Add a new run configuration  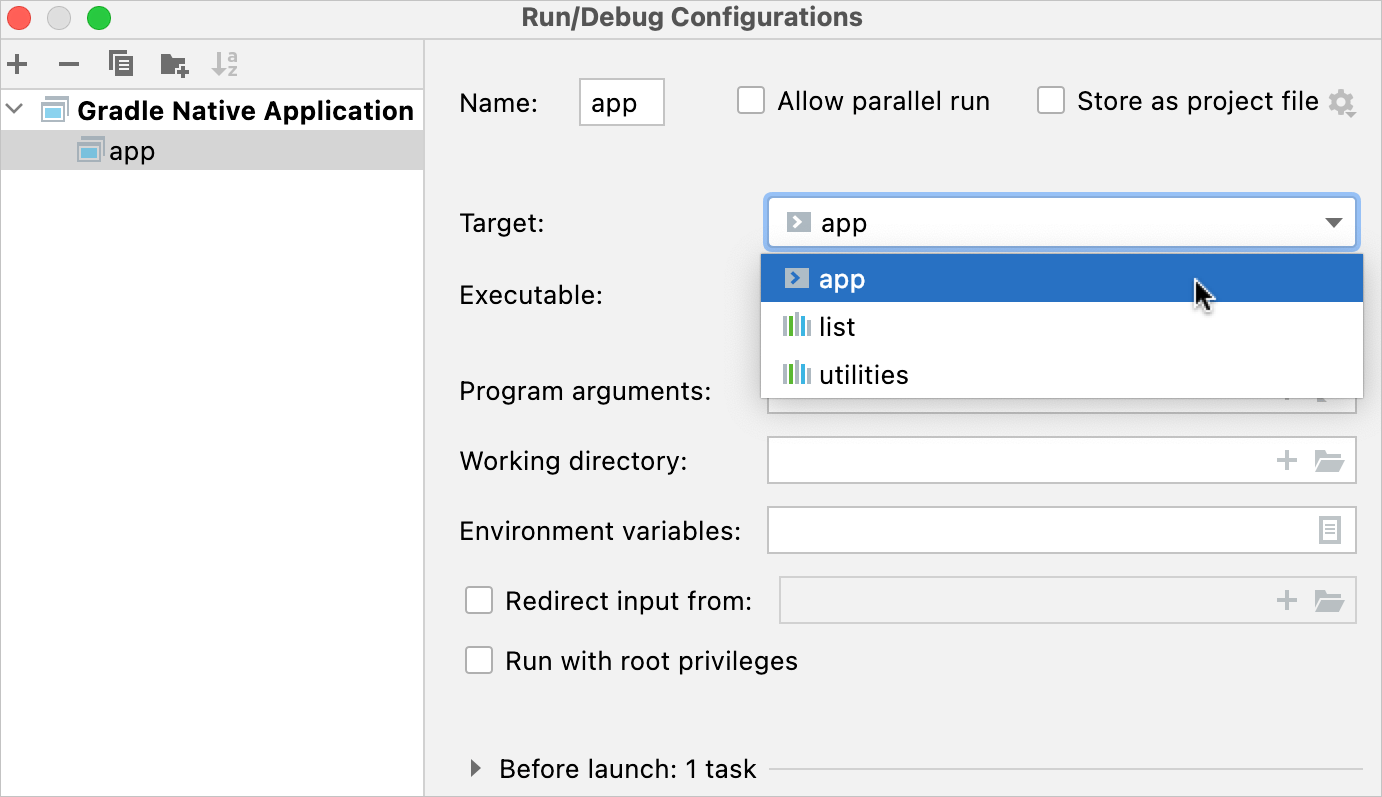click(17, 65)
